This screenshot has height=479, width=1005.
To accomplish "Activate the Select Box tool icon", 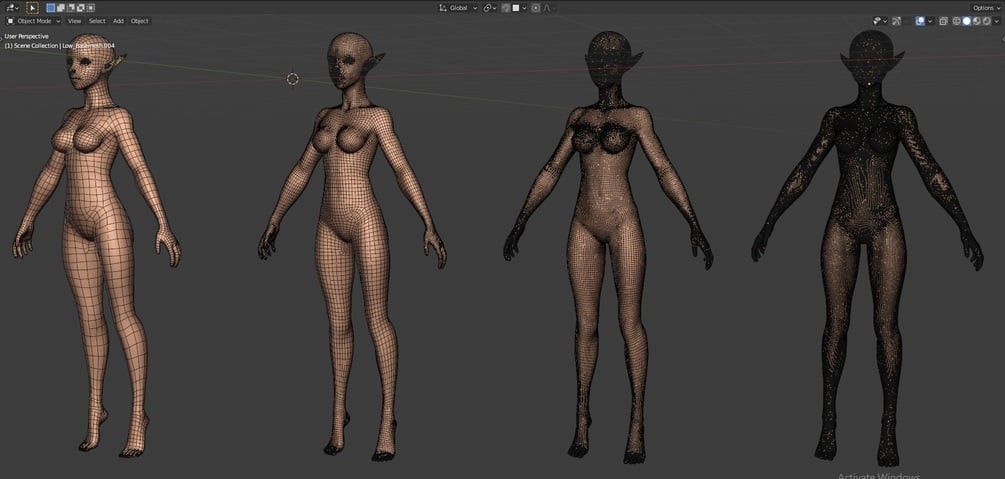I will pyautogui.click(x=33, y=8).
